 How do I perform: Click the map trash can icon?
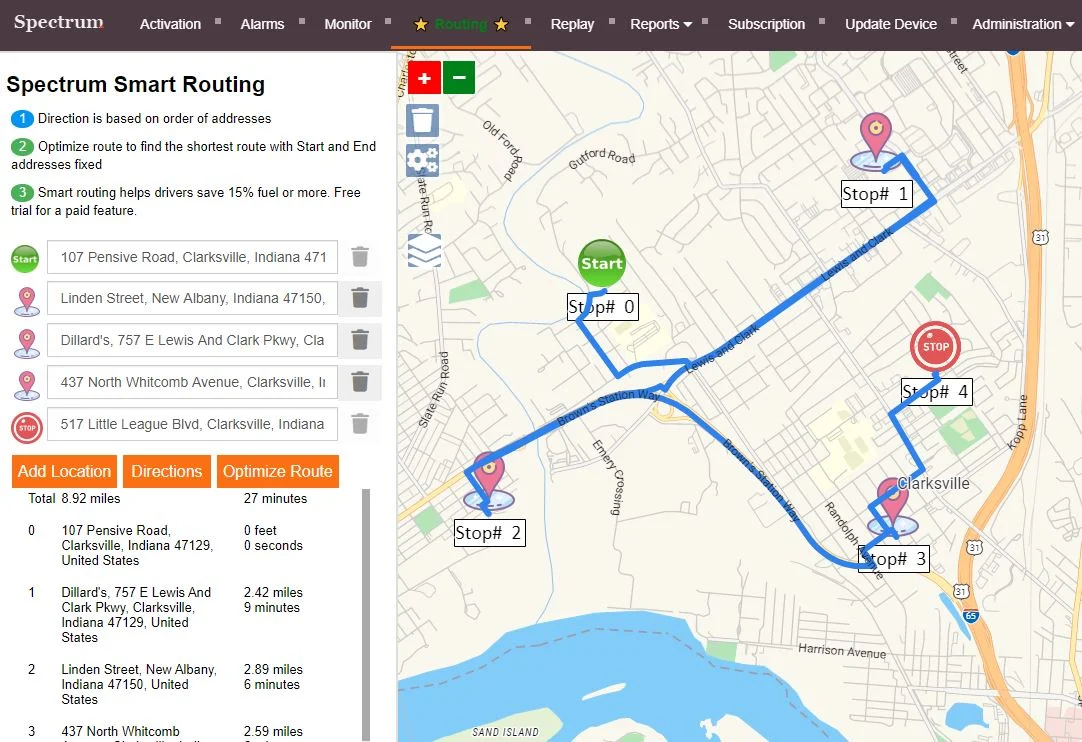(x=423, y=120)
